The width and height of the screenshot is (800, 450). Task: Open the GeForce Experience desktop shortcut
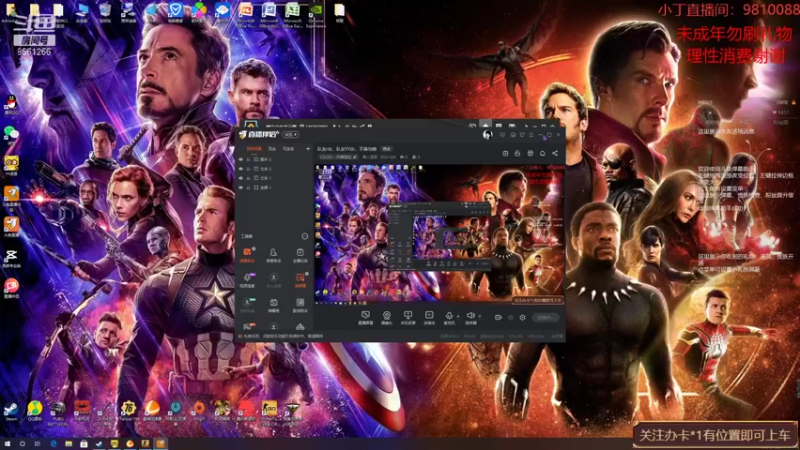[316, 14]
